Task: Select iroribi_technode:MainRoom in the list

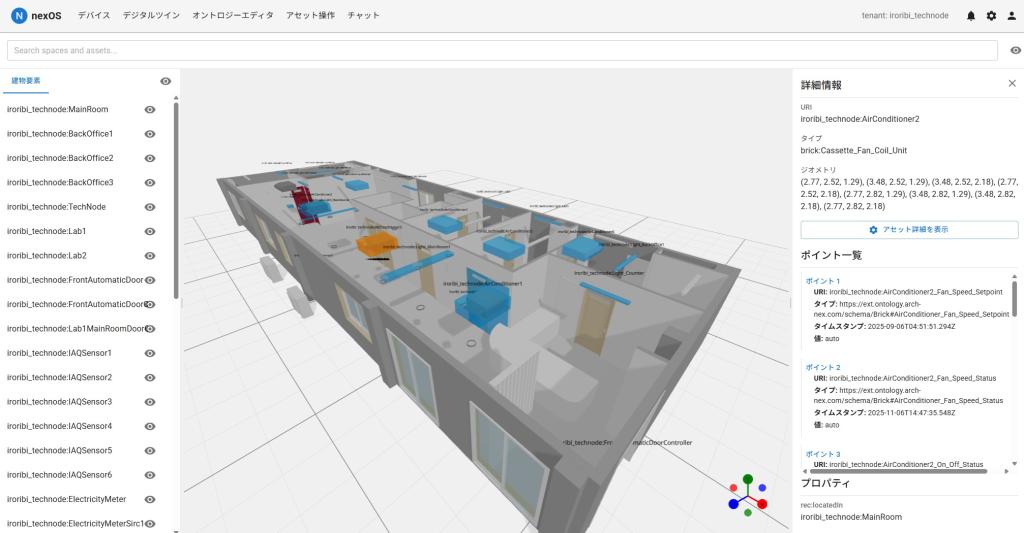Action: click(57, 110)
